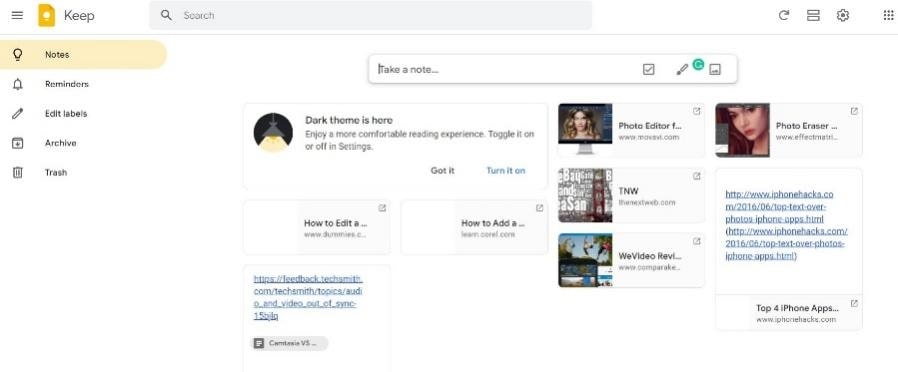
Task: Open Reminders in the sidebar
Action: pyautogui.click(x=83, y=84)
